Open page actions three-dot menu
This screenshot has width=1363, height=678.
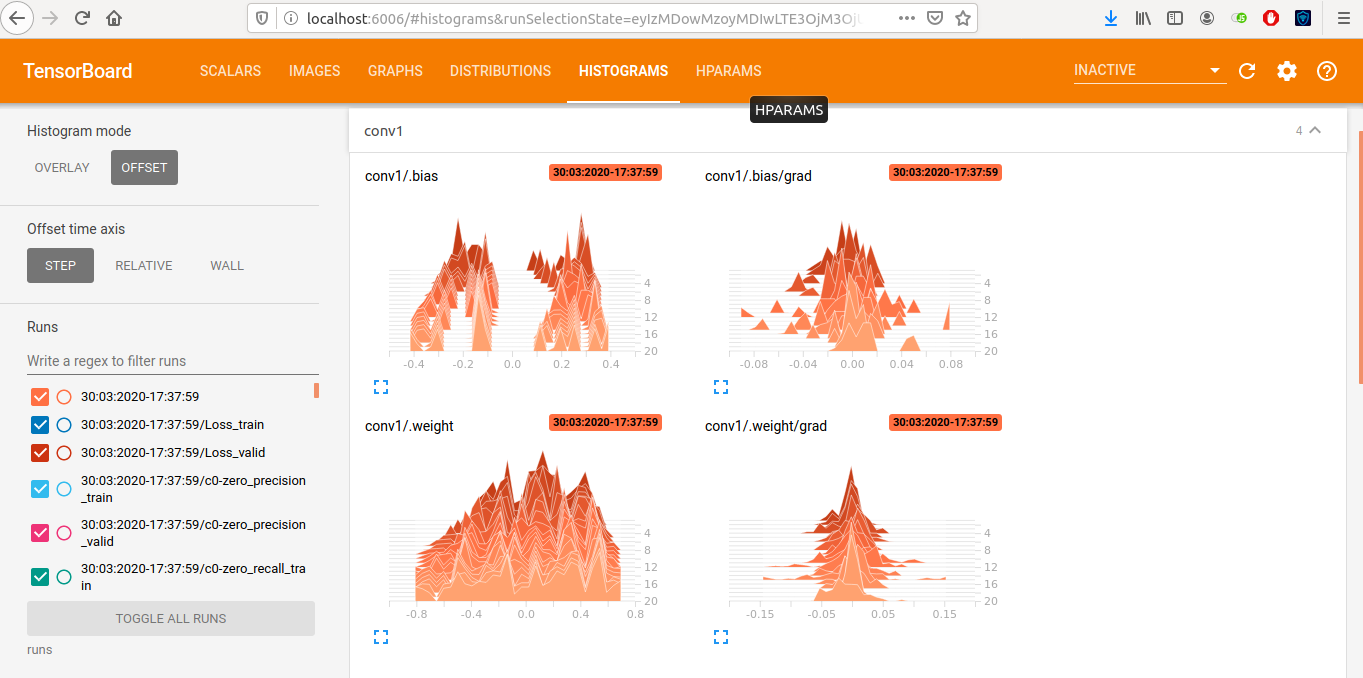pyautogui.click(x=905, y=18)
